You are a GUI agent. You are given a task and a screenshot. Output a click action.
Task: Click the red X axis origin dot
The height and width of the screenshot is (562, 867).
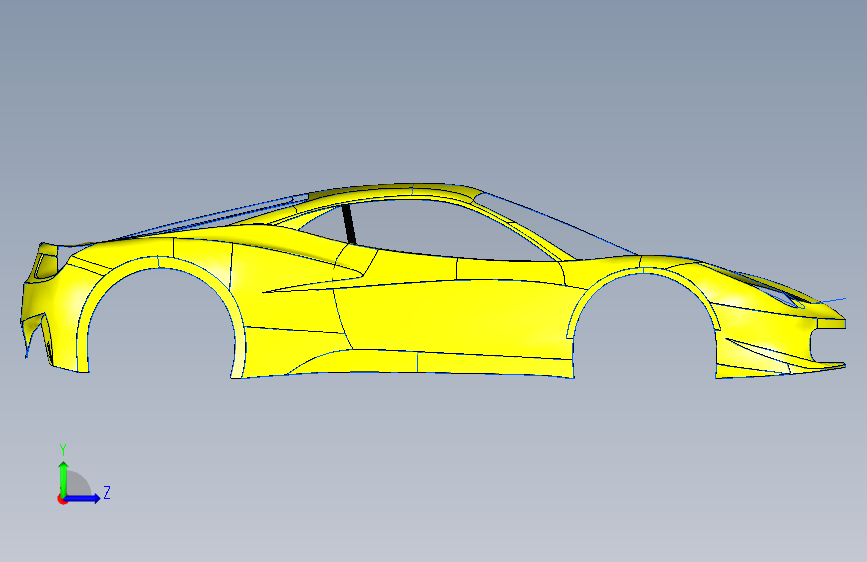click(x=62, y=499)
